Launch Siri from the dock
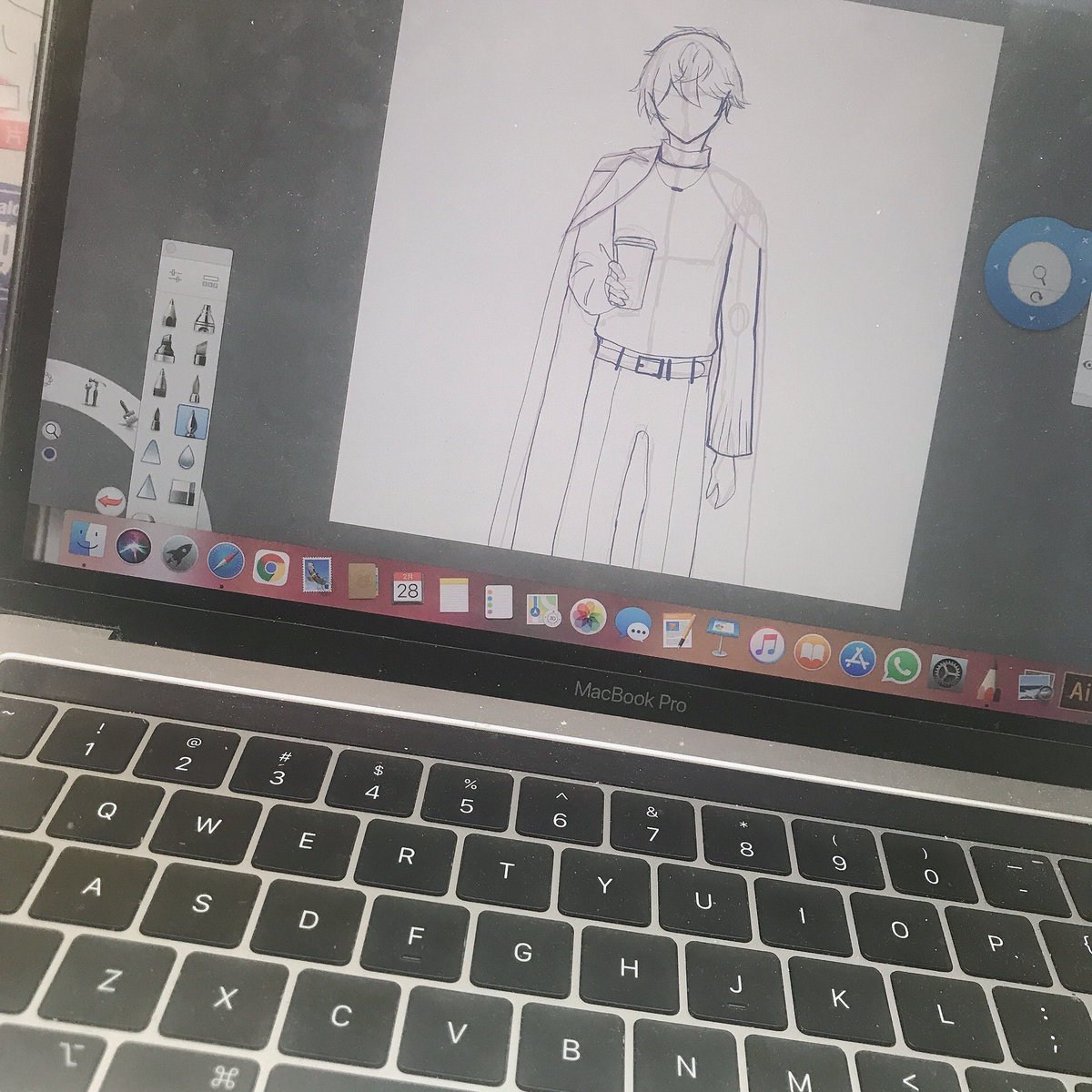Screen dimensions: 1092x1092 pyautogui.click(x=135, y=546)
